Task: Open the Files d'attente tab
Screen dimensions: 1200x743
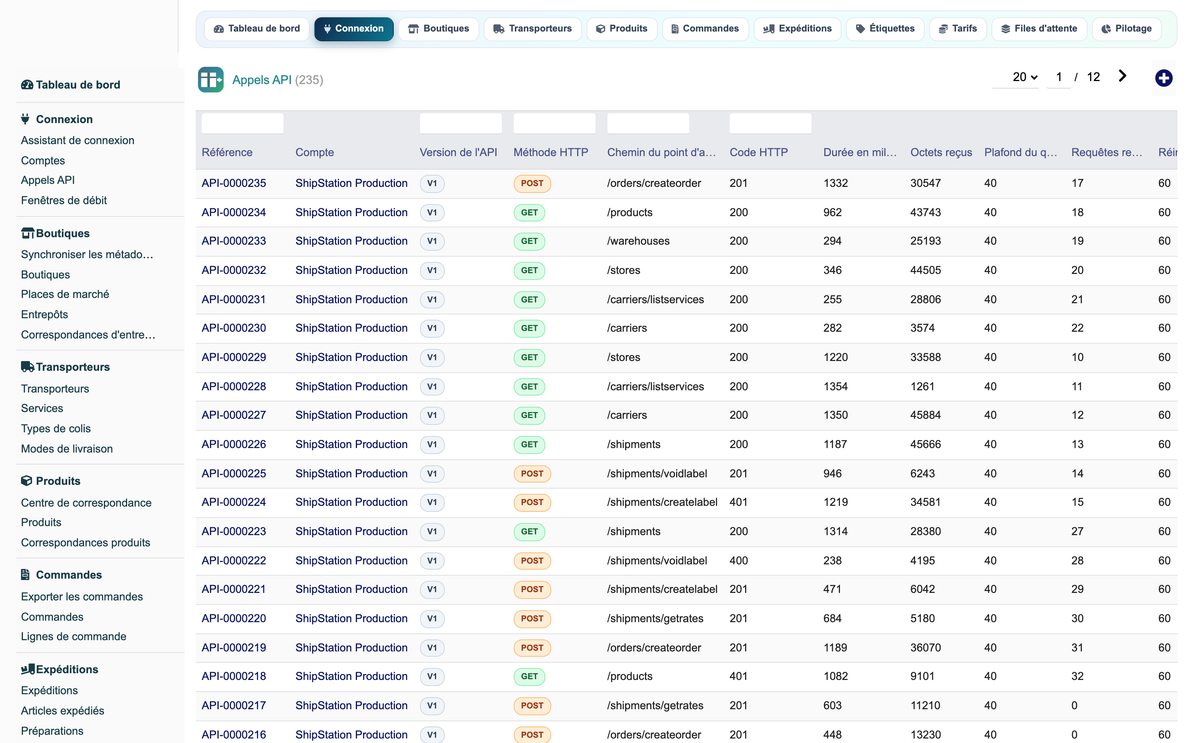Action: [1039, 29]
